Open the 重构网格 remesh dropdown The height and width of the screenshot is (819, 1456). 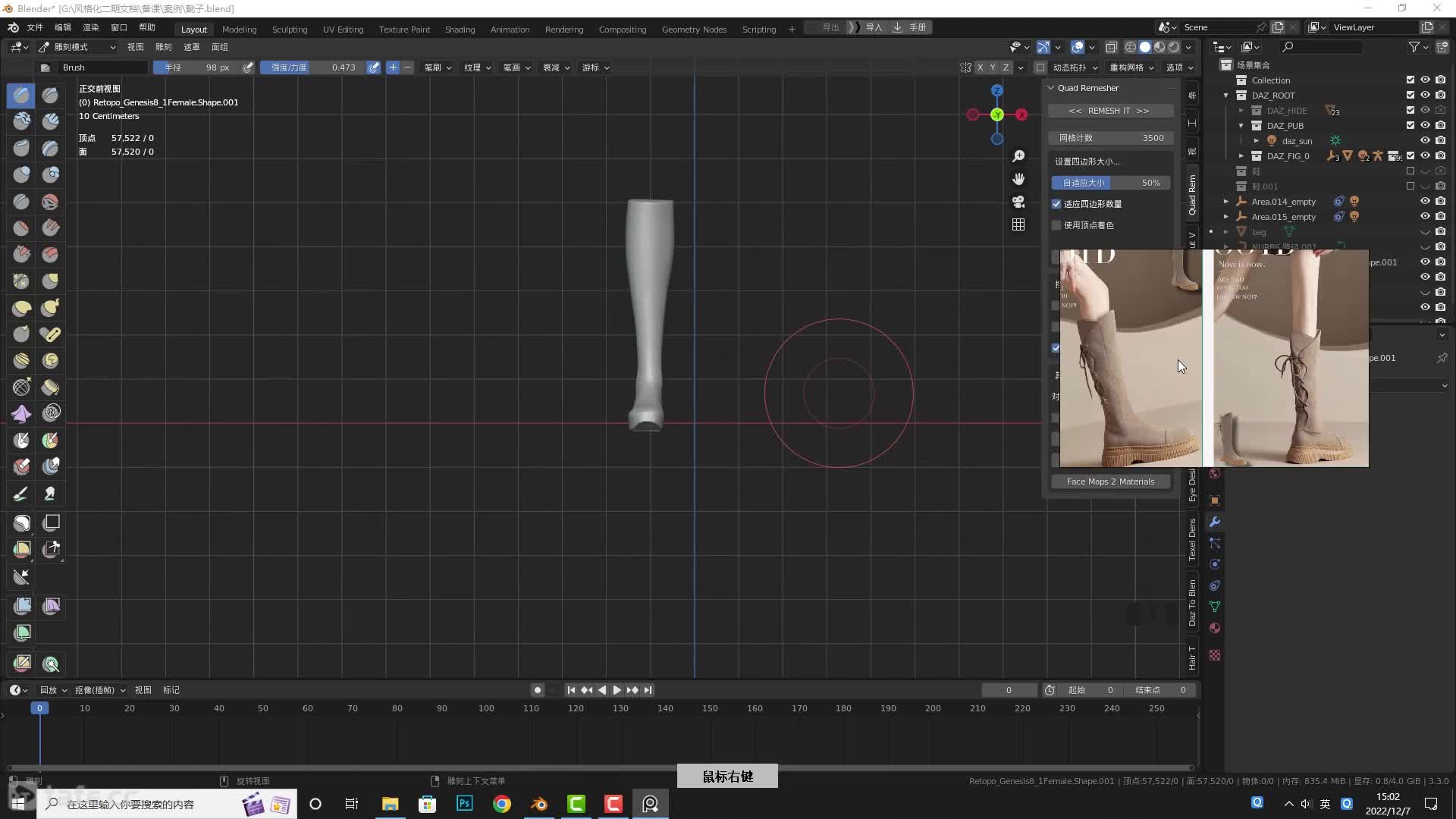[1131, 67]
